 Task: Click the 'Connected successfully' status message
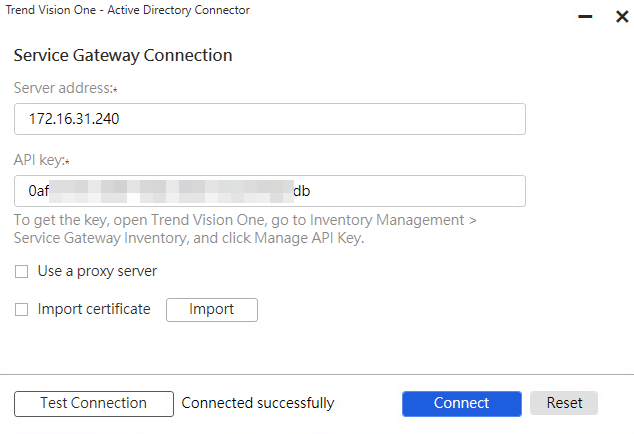point(258,403)
